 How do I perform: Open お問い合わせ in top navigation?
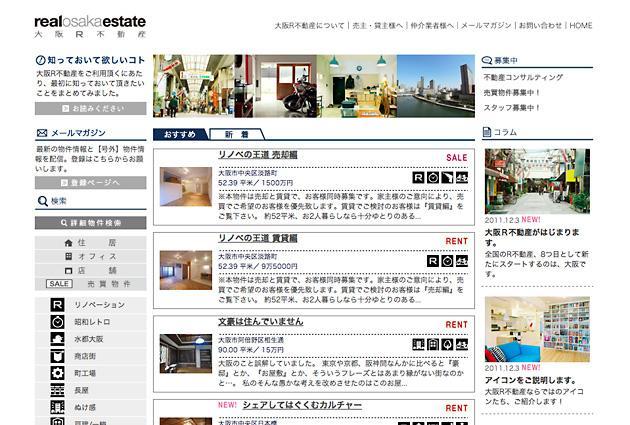tap(540, 26)
